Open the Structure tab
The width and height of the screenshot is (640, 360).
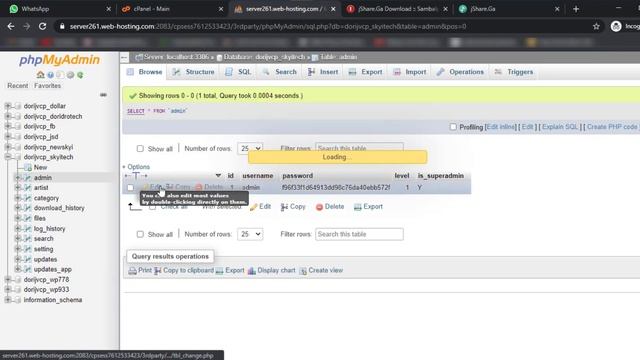tap(194, 72)
